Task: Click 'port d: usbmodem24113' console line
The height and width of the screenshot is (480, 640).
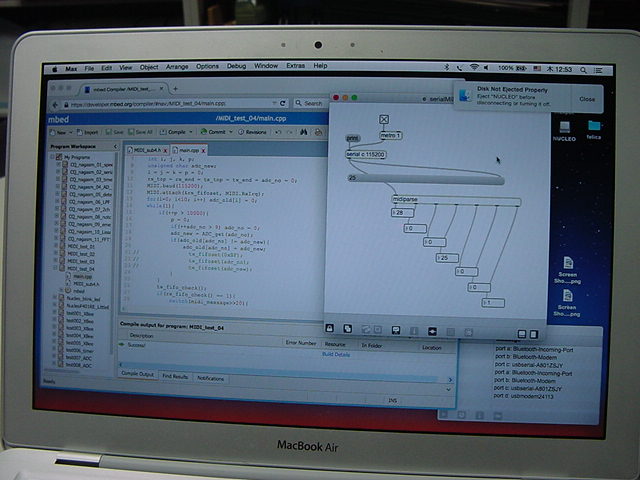Action: pyautogui.click(x=524, y=396)
